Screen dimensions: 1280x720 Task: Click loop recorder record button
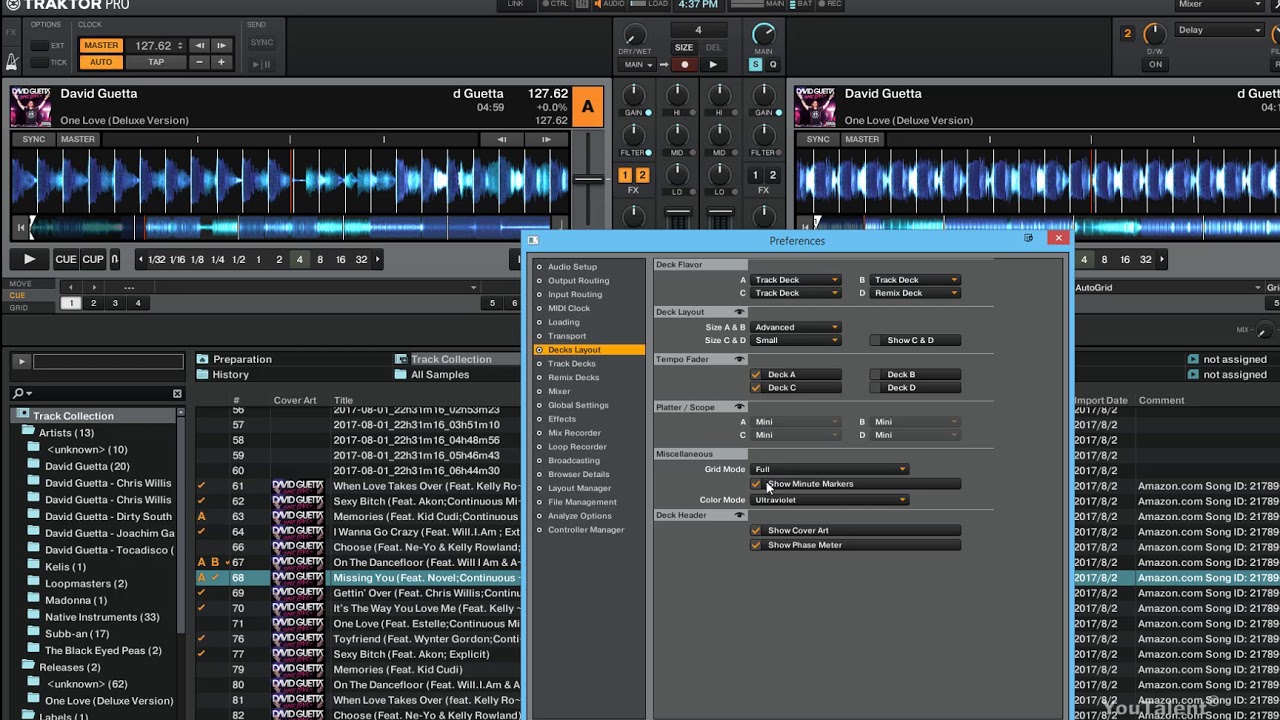click(x=684, y=65)
